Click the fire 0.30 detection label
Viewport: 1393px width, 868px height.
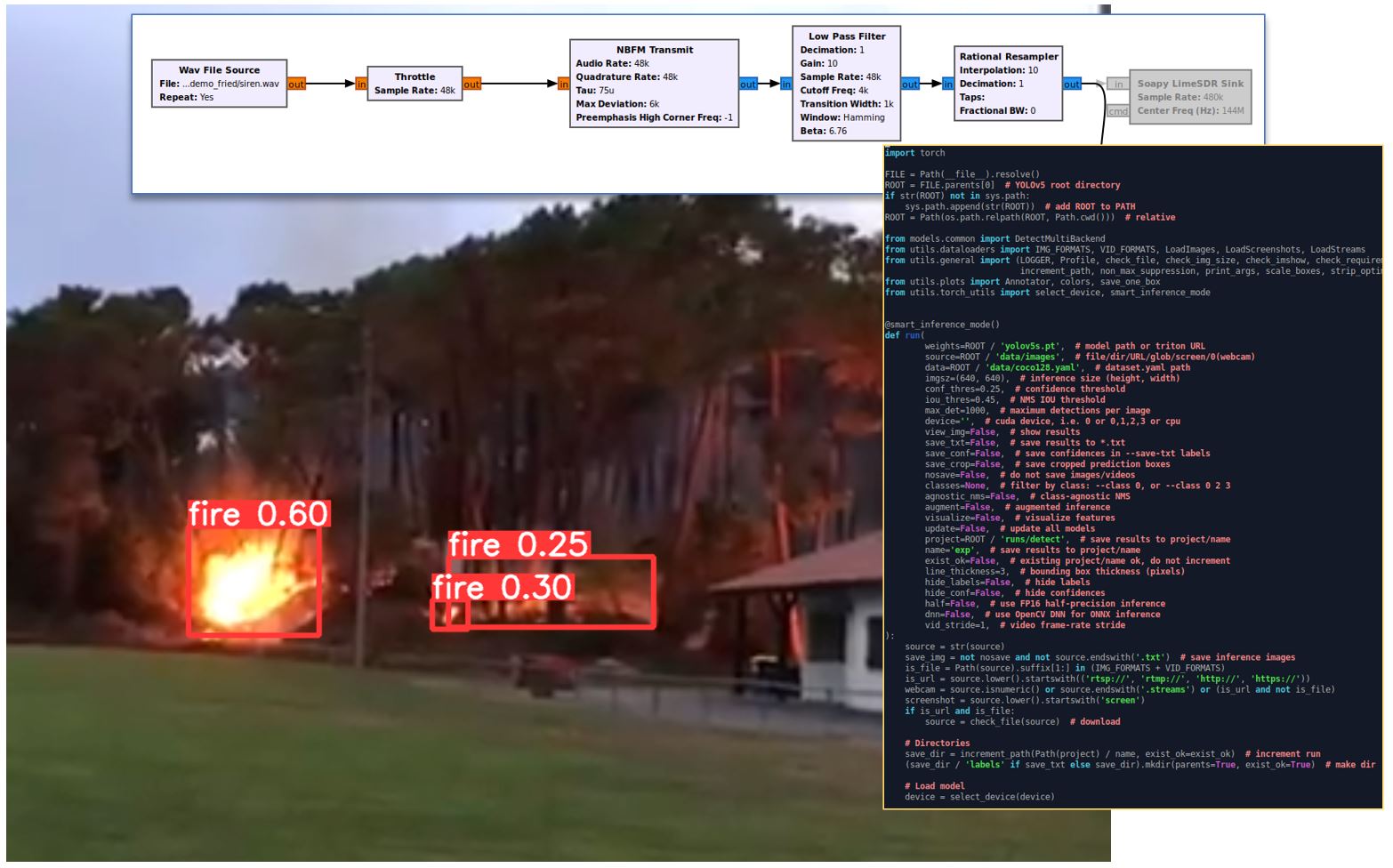502,587
